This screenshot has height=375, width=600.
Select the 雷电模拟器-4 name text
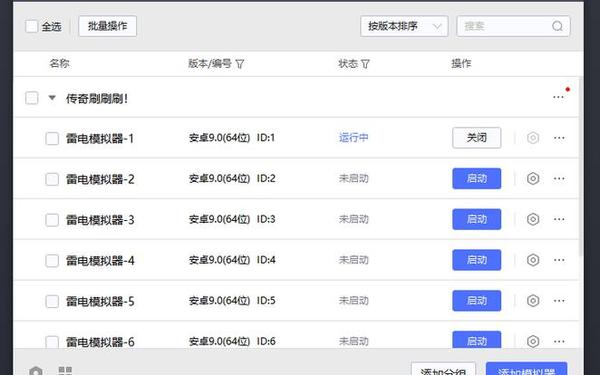(100, 261)
